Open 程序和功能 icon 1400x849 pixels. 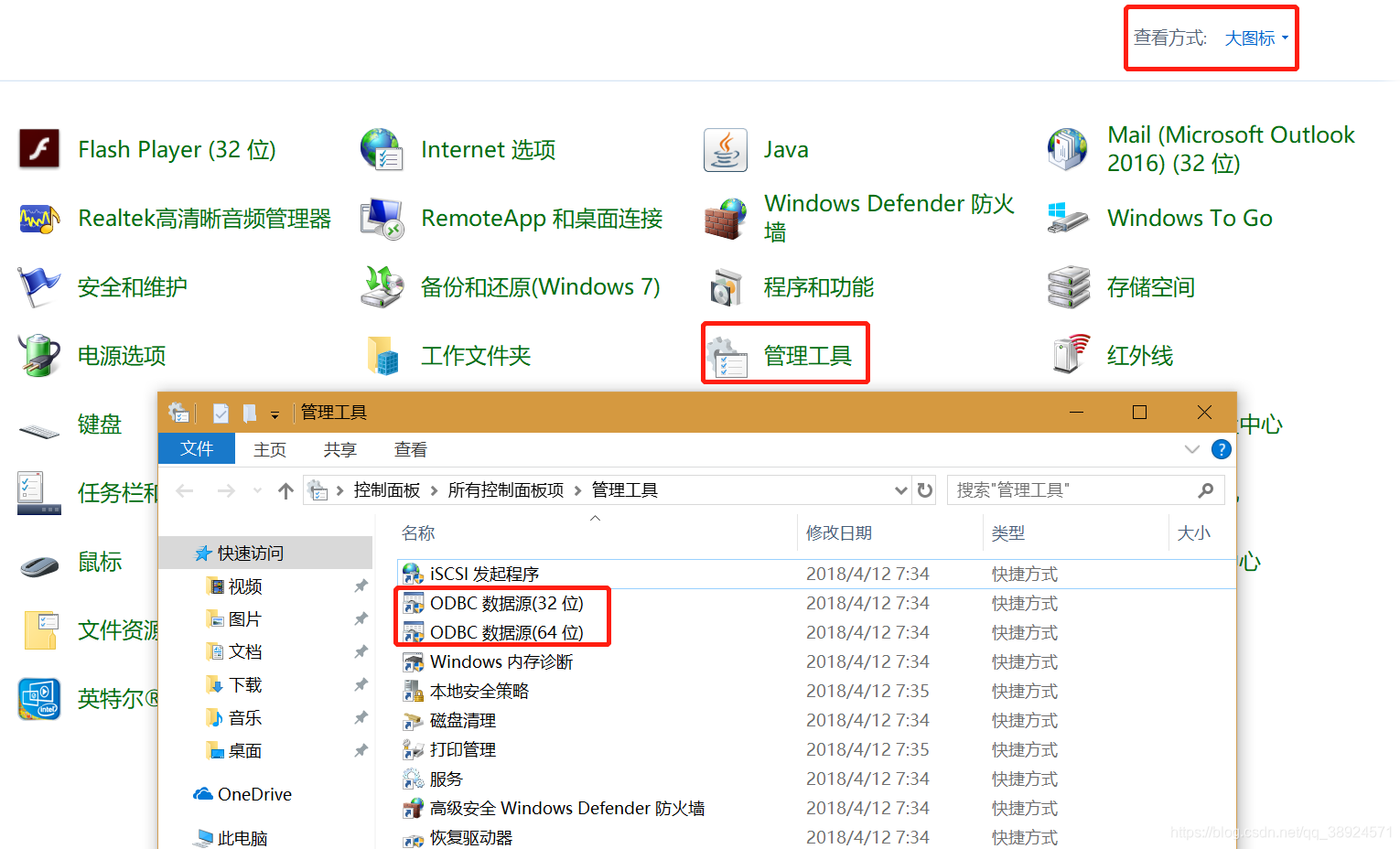click(726, 287)
